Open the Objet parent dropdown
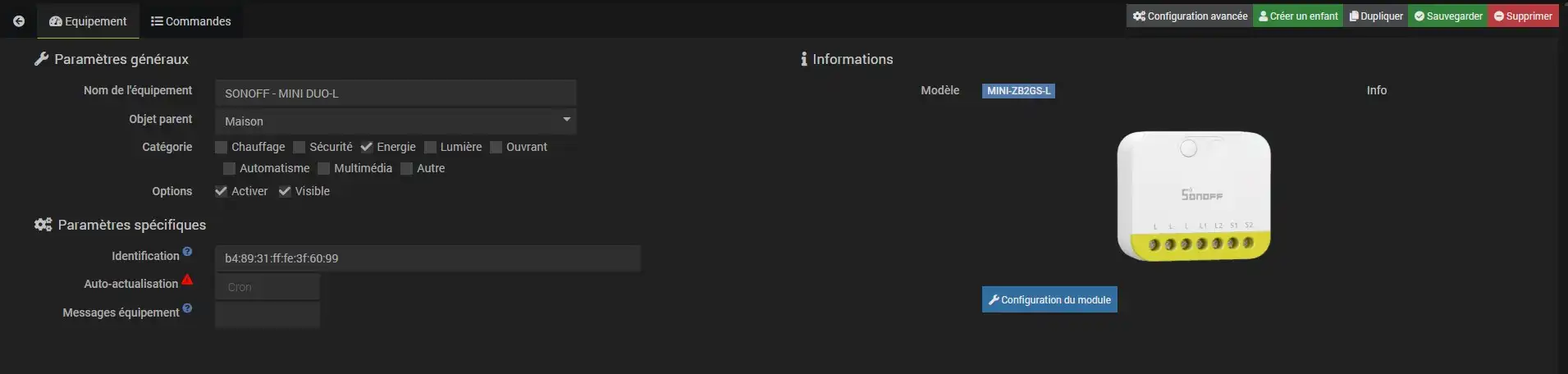This screenshot has width=1568, height=374. pyautogui.click(x=395, y=121)
